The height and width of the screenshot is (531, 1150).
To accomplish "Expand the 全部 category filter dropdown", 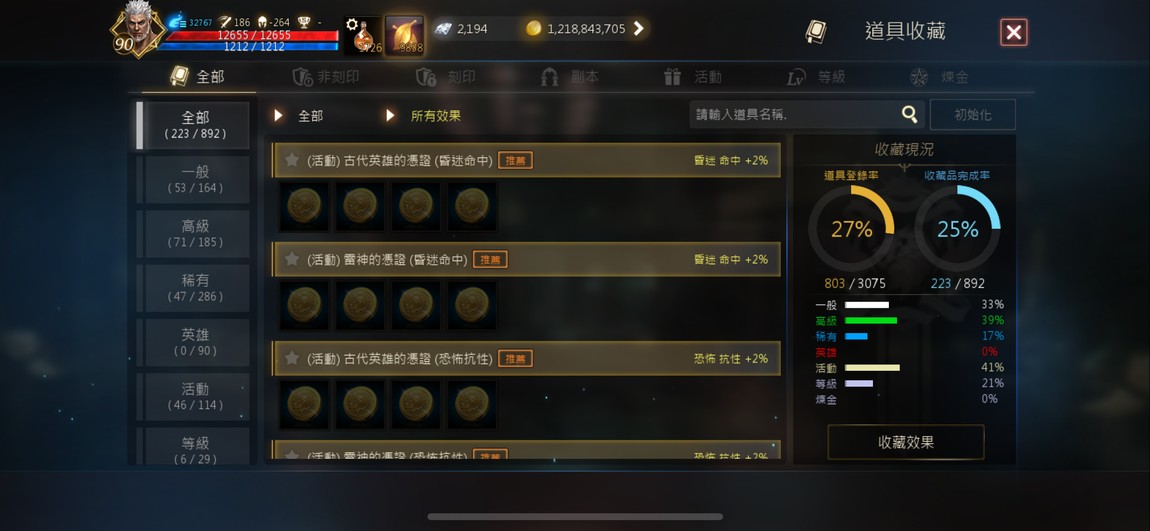I will 299,116.
